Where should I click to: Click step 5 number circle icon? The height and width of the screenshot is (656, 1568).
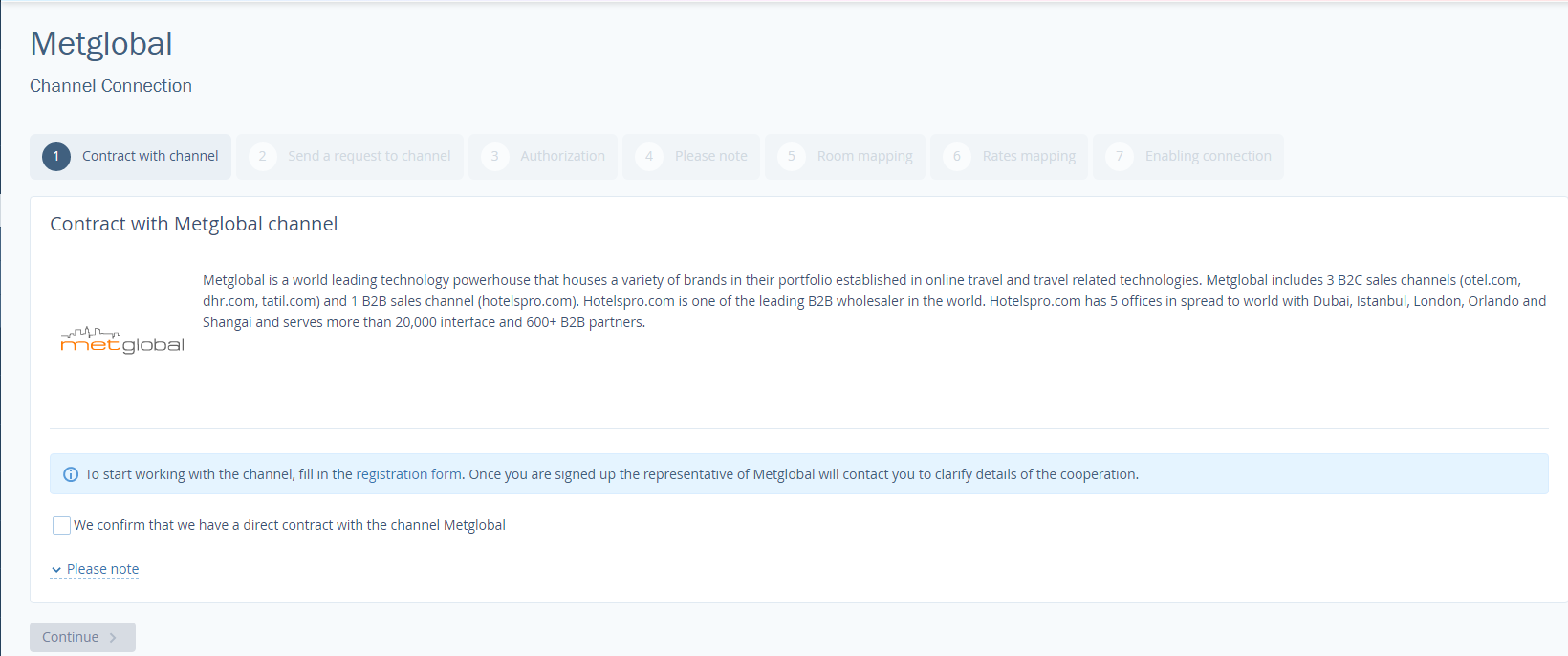click(792, 156)
